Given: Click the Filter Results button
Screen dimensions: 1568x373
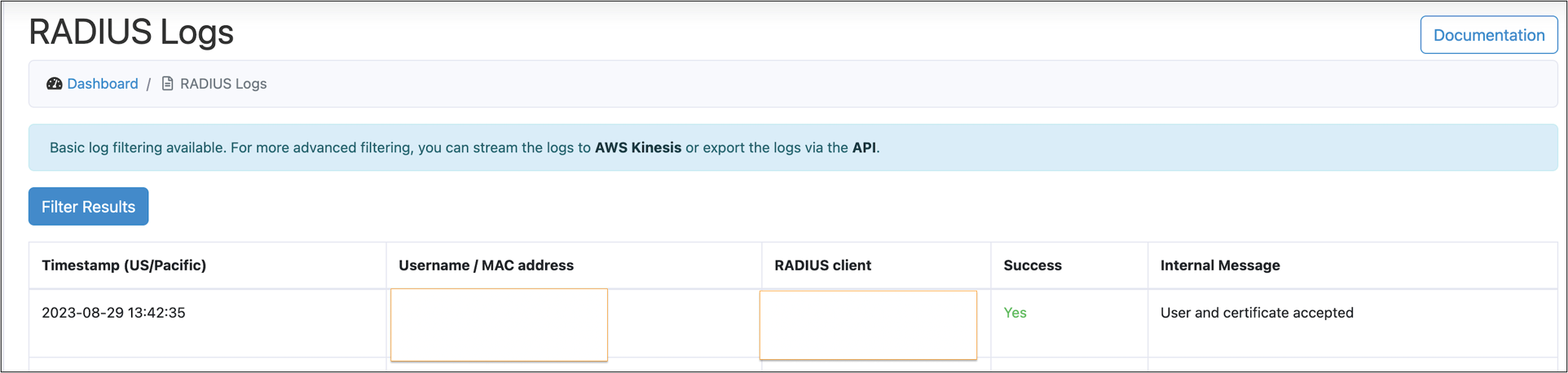Looking at the screenshot, I should pyautogui.click(x=88, y=207).
